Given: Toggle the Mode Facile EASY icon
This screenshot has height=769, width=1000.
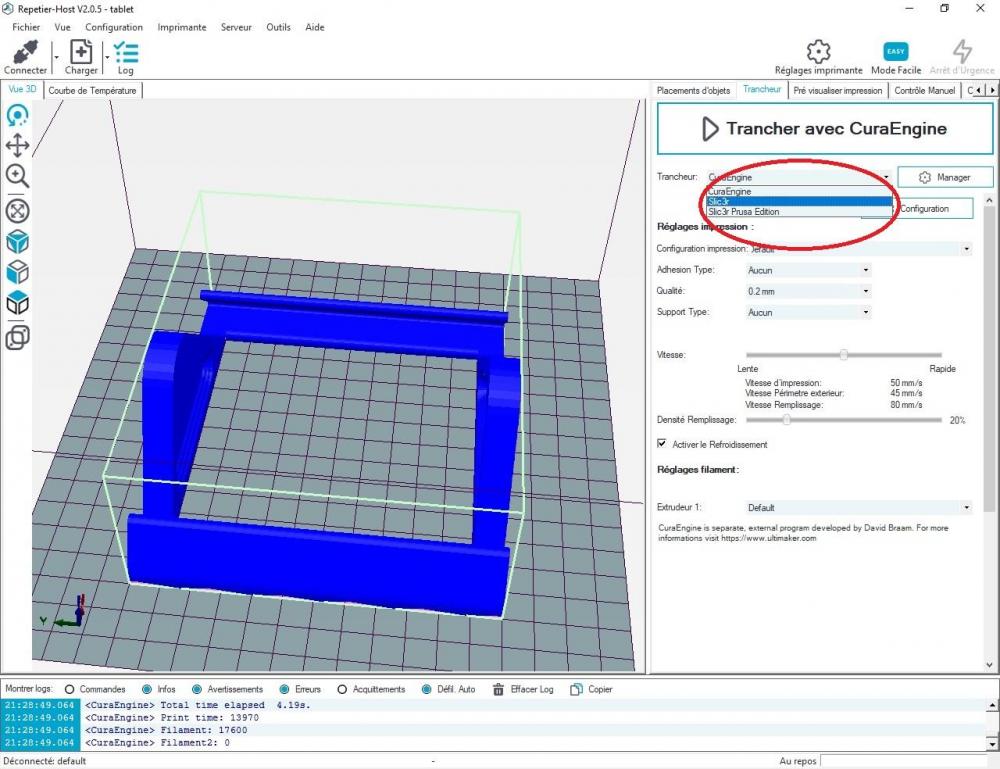Looking at the screenshot, I should click(895, 52).
